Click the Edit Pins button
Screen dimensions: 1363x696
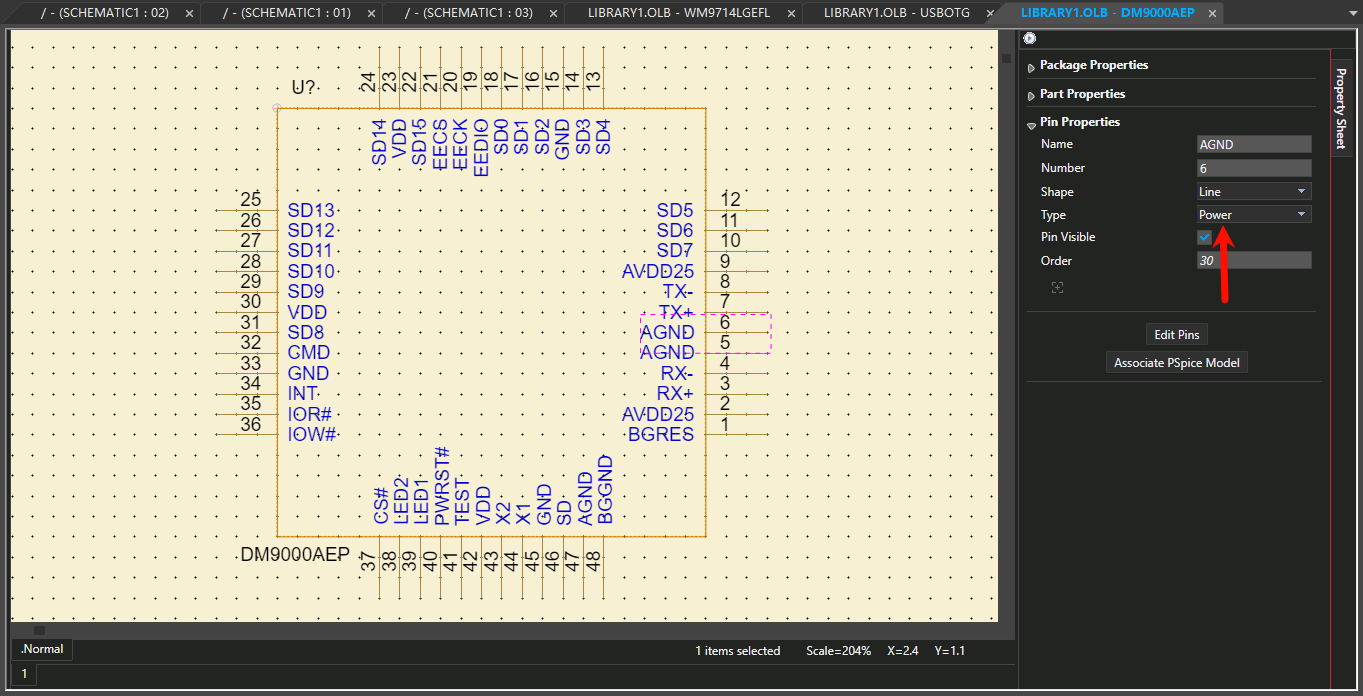point(1177,334)
